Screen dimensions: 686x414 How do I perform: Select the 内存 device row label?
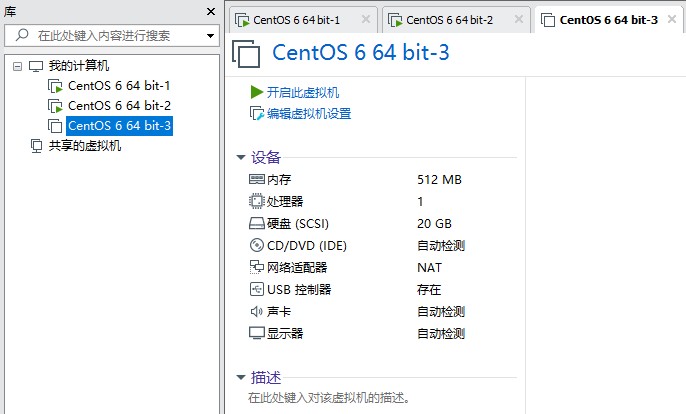[x=279, y=180]
